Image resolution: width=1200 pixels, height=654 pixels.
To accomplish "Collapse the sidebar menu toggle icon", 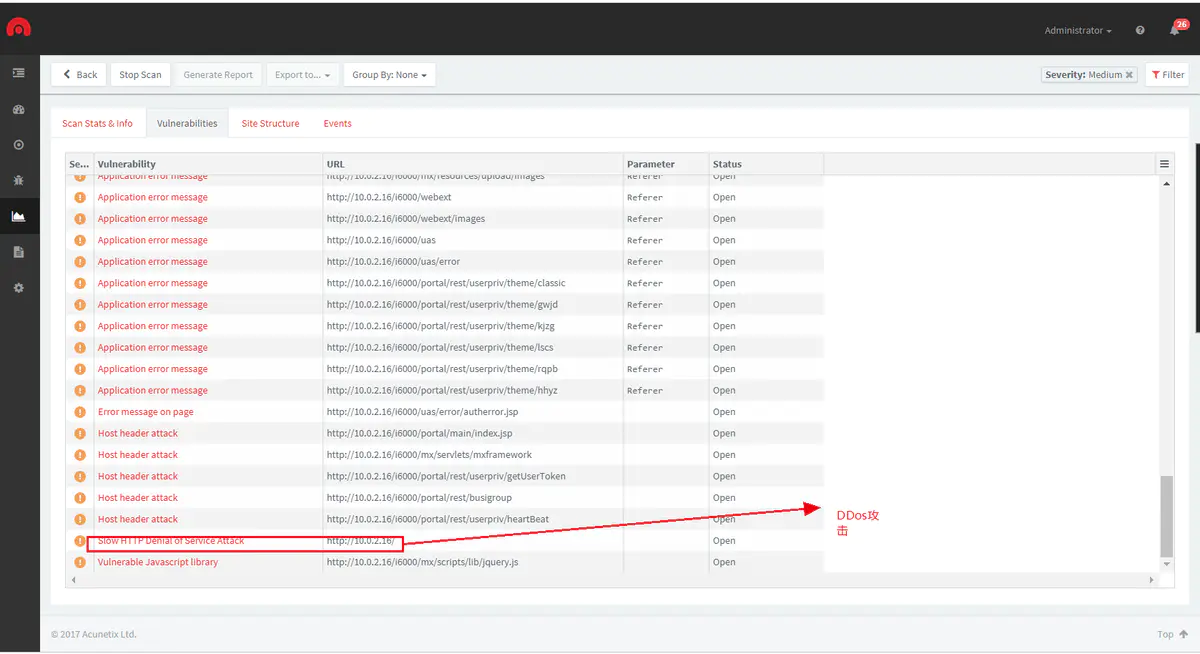I will tap(18, 73).
